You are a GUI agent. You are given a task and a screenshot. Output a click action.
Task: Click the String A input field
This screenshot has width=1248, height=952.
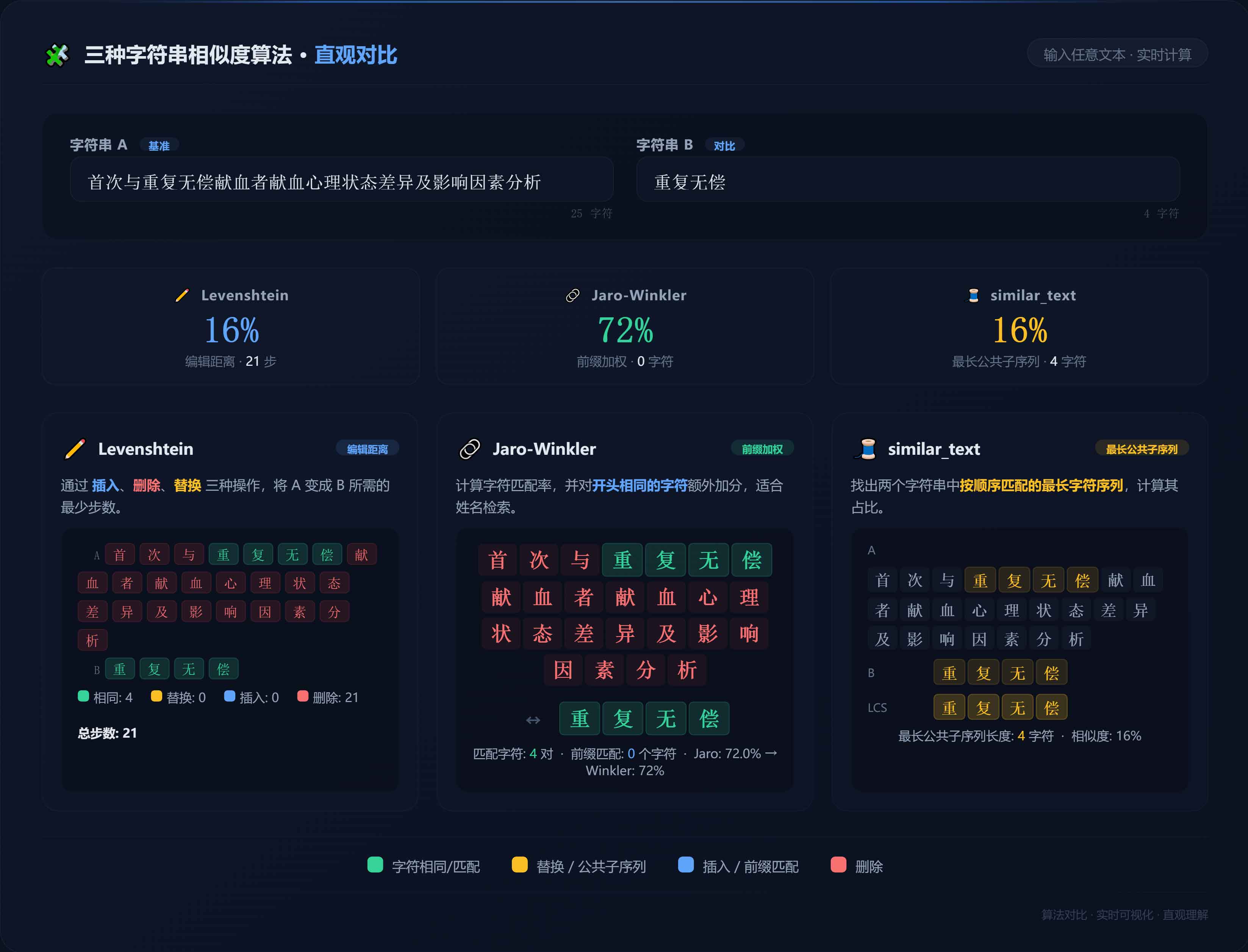tap(341, 179)
